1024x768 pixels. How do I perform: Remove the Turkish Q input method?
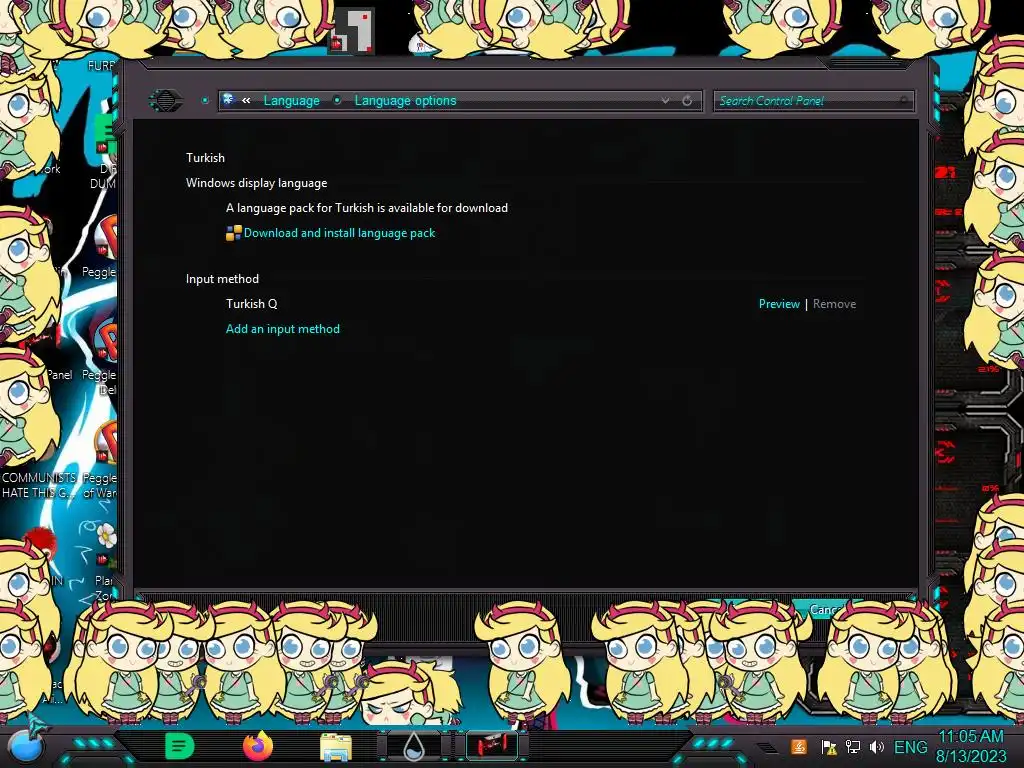pyautogui.click(x=834, y=304)
